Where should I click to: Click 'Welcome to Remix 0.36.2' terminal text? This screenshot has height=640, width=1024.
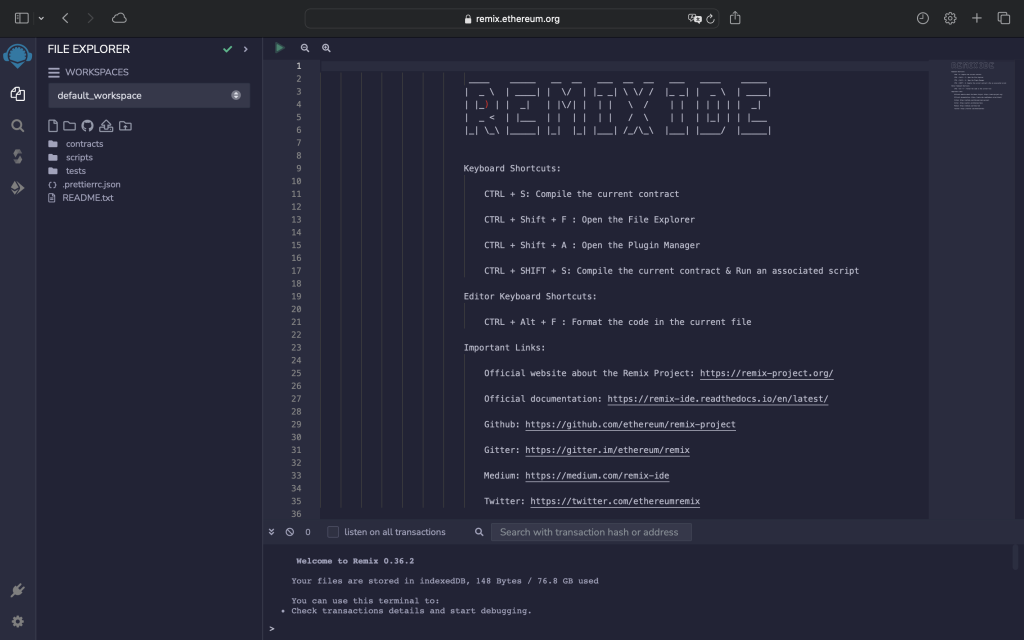click(355, 561)
